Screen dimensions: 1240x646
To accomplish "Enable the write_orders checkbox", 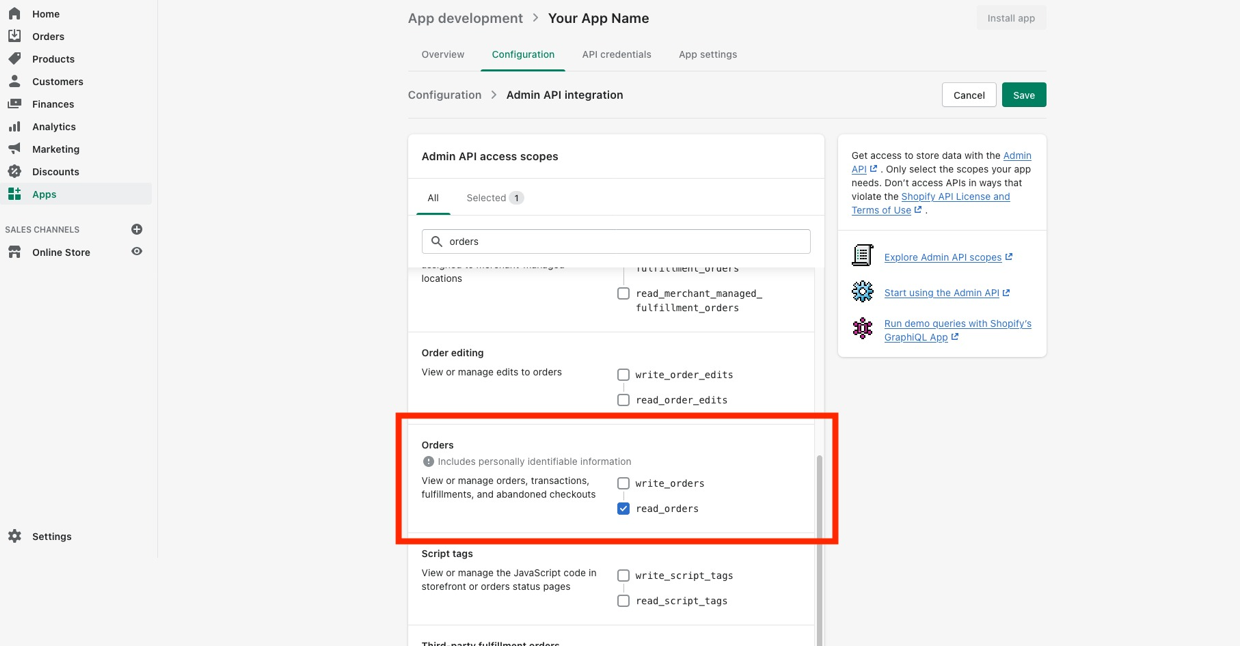I will (623, 483).
